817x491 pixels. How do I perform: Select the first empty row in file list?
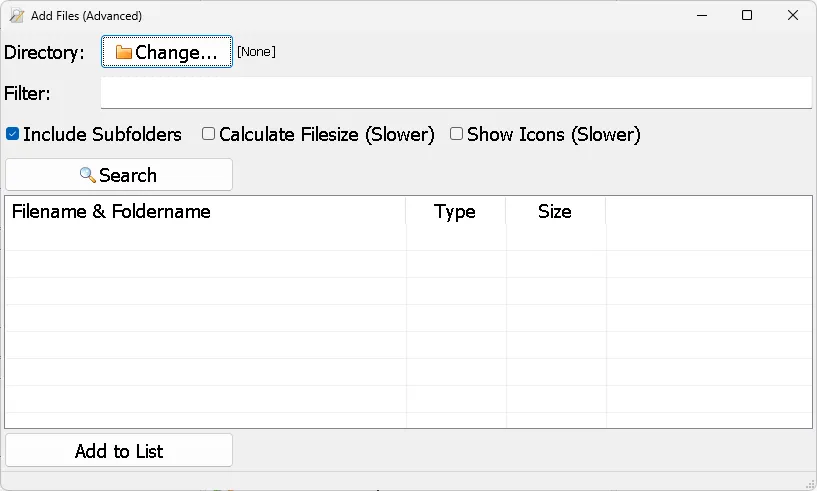coord(205,238)
